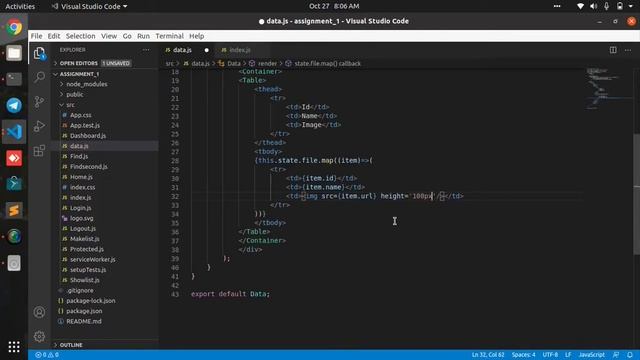The width and height of the screenshot is (640, 360).
Task: Click the LF end-of-line status item
Action: [568, 355]
